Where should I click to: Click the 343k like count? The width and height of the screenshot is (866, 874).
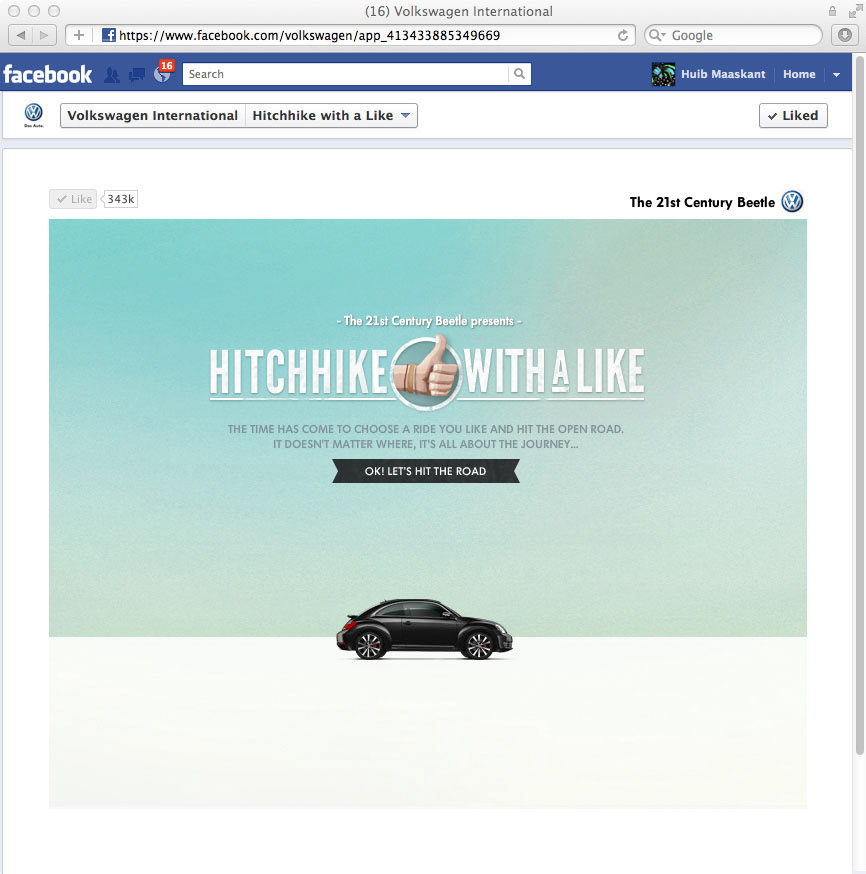pyautogui.click(x=120, y=199)
